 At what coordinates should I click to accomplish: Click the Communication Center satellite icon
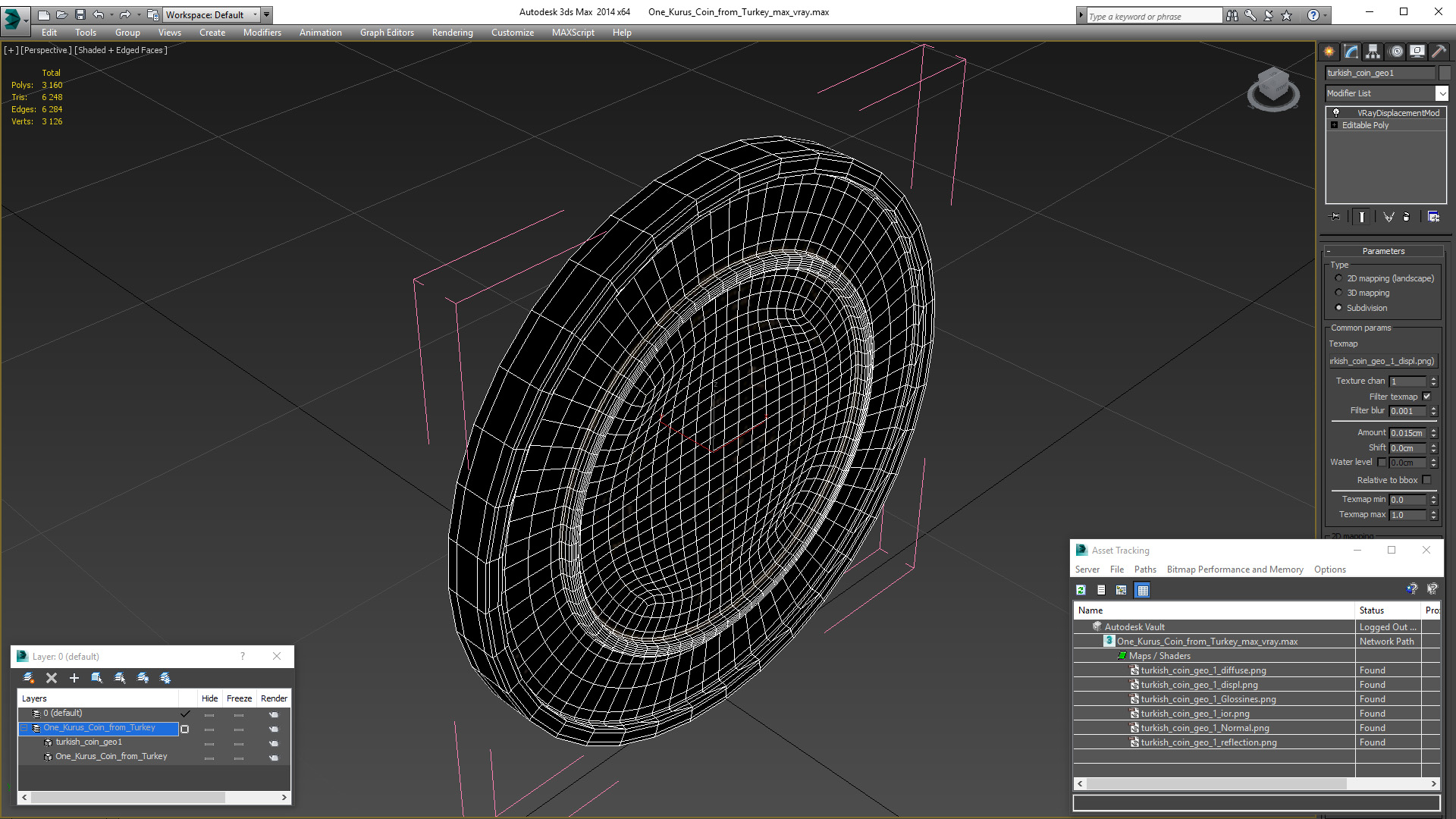(1269, 15)
